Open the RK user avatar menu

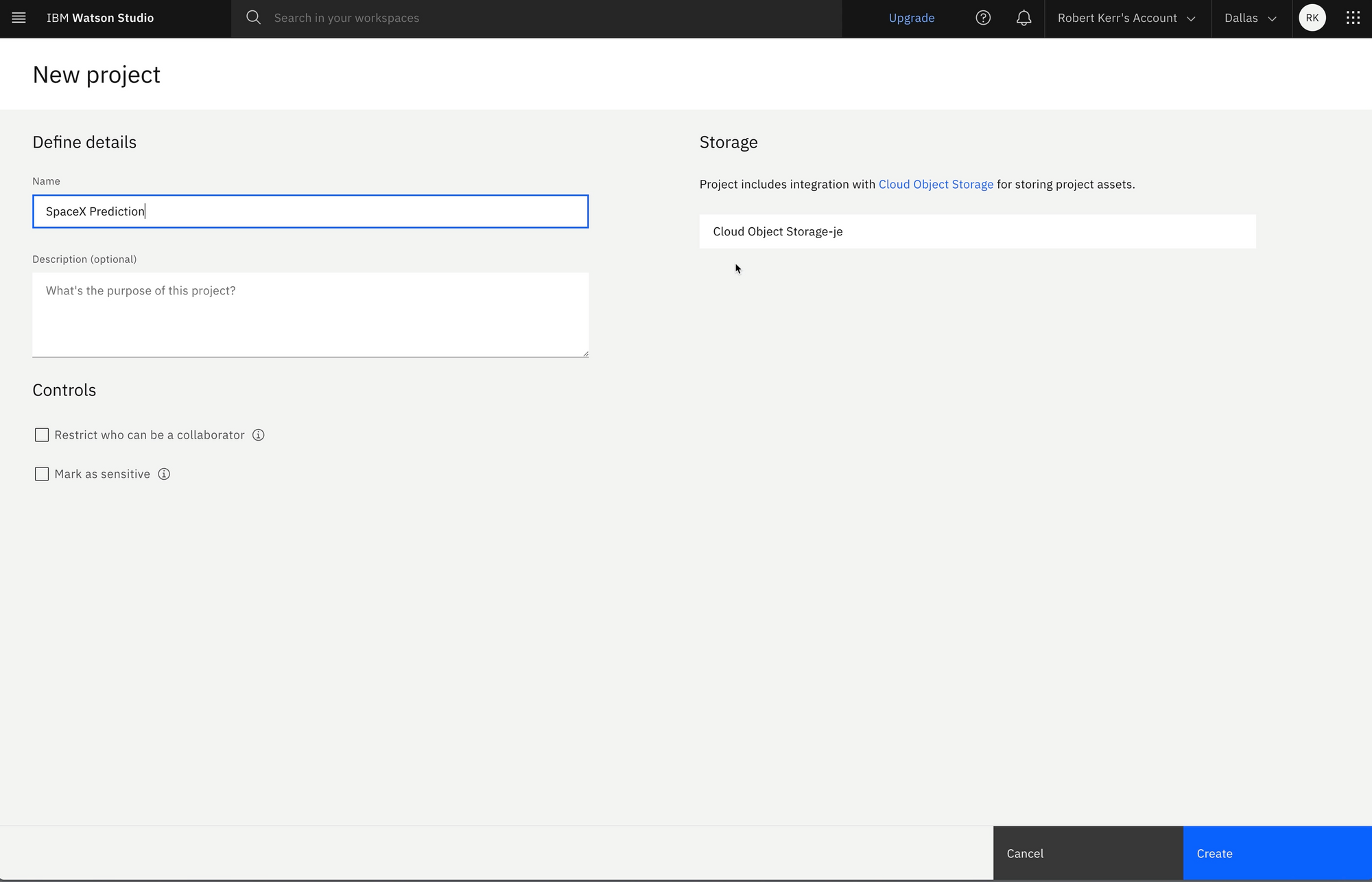click(1312, 18)
